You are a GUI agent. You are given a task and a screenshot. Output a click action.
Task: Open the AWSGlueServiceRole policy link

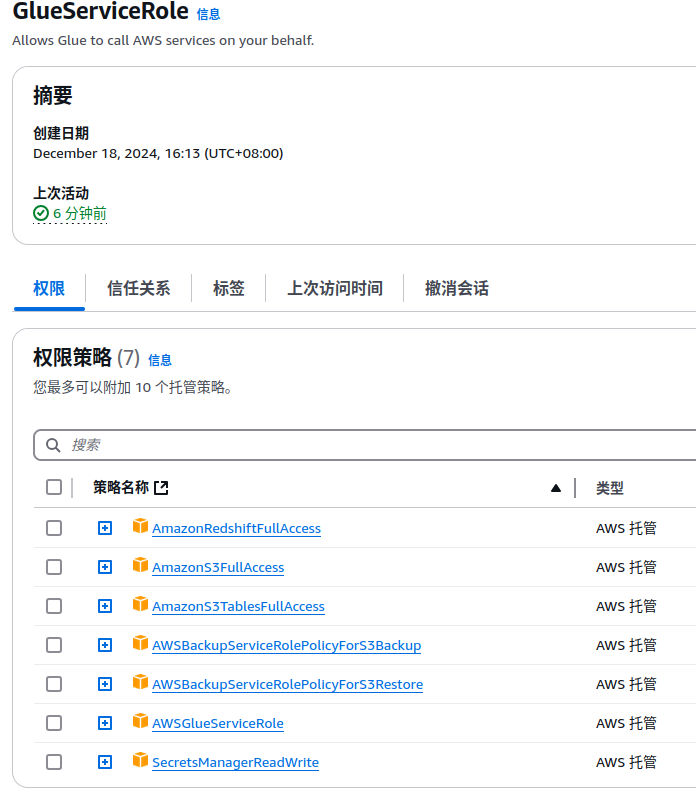point(218,723)
